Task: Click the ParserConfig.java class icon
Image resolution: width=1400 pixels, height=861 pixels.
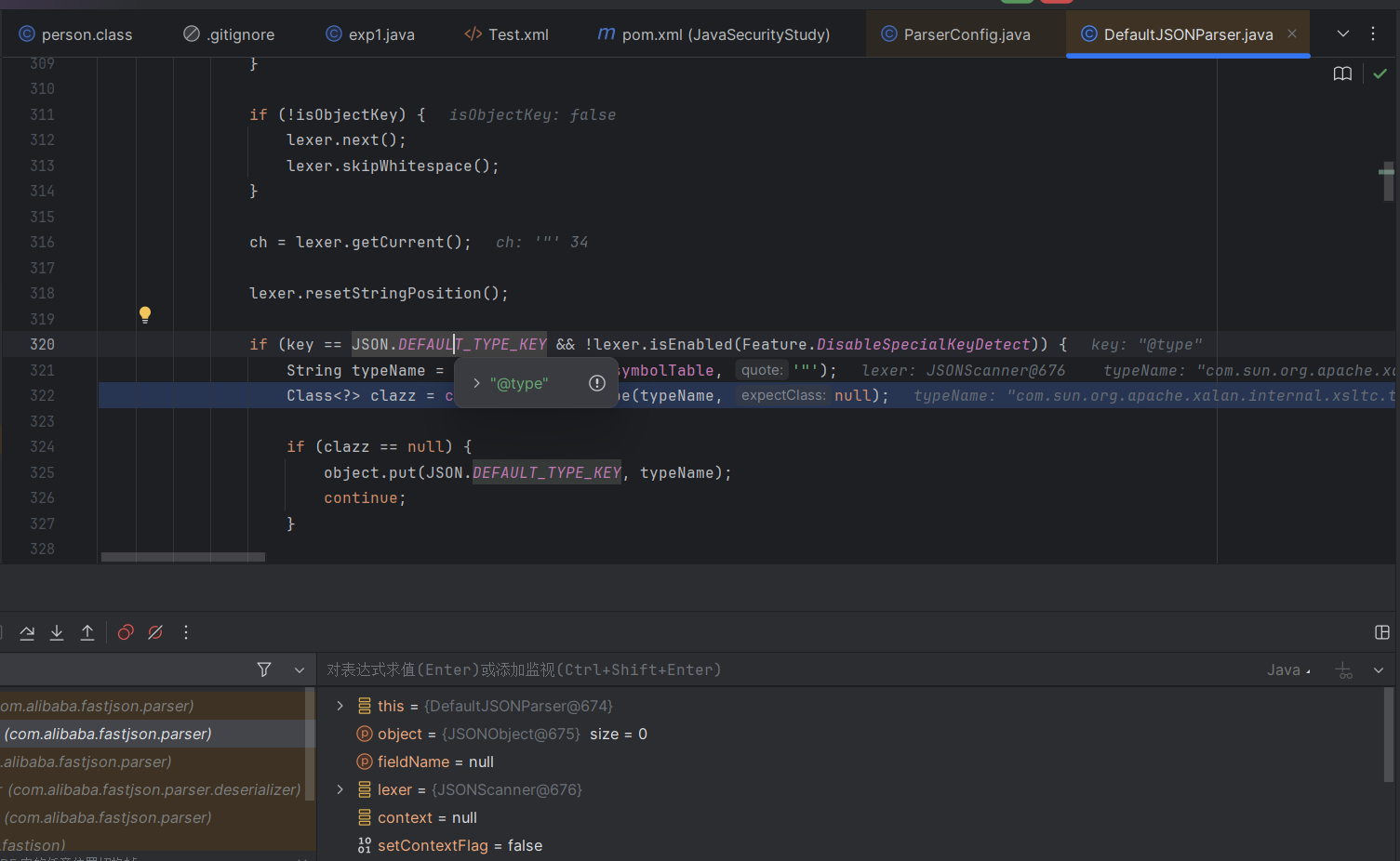Action: click(x=889, y=33)
